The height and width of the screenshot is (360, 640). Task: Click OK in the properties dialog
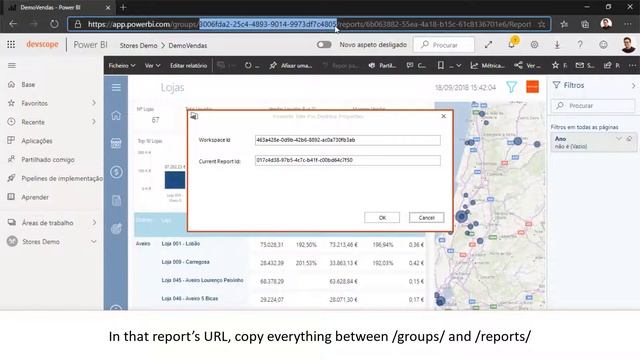(382, 218)
